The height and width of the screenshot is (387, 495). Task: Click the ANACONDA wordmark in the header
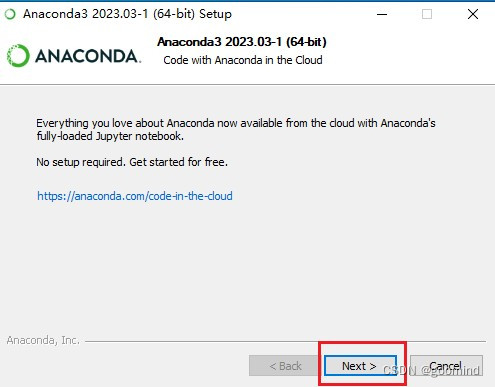[x=88, y=56]
